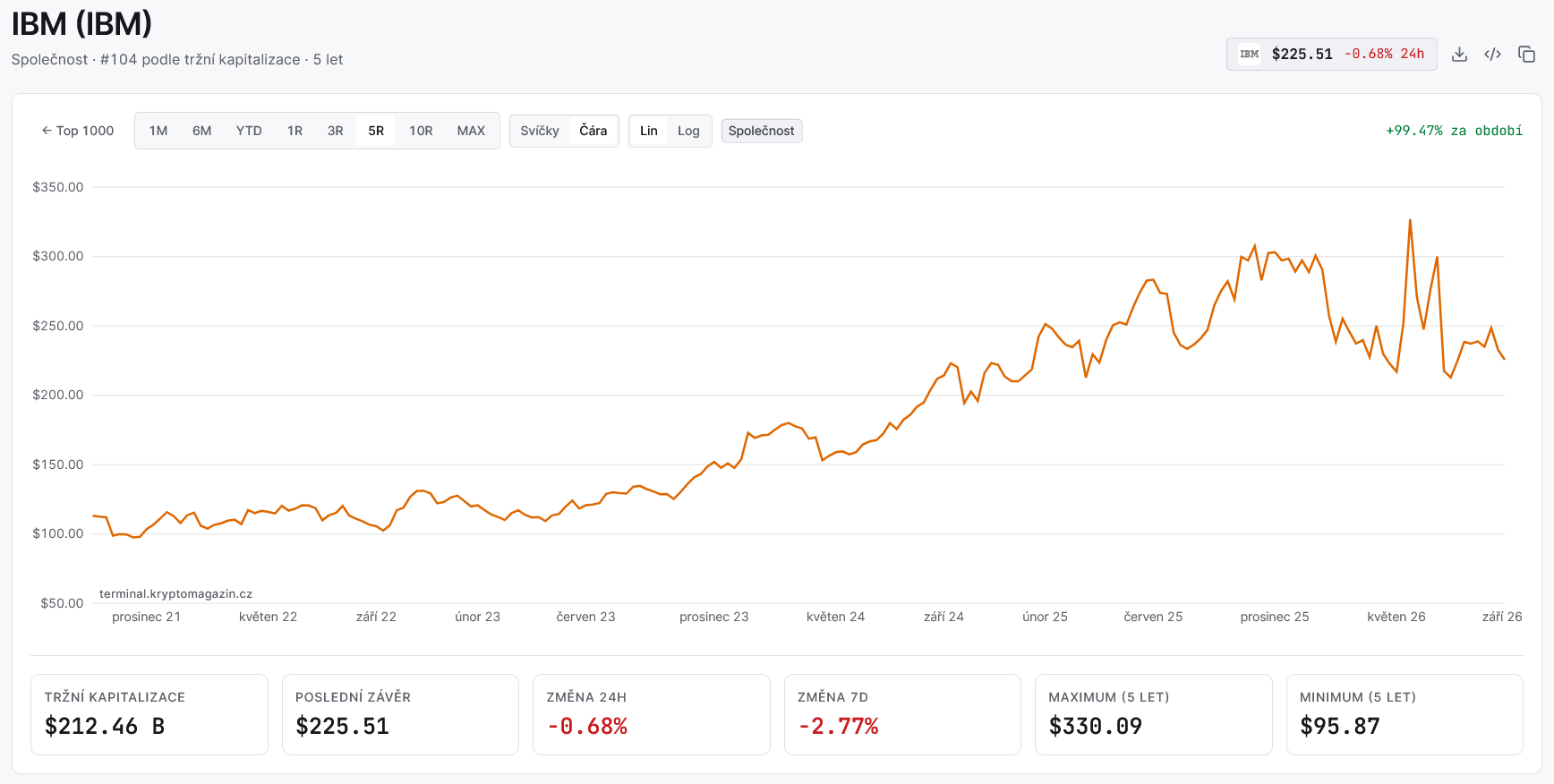The image size is (1554, 784).
Task: Click the Změna 7D -2.77% value
Action: coord(838,727)
